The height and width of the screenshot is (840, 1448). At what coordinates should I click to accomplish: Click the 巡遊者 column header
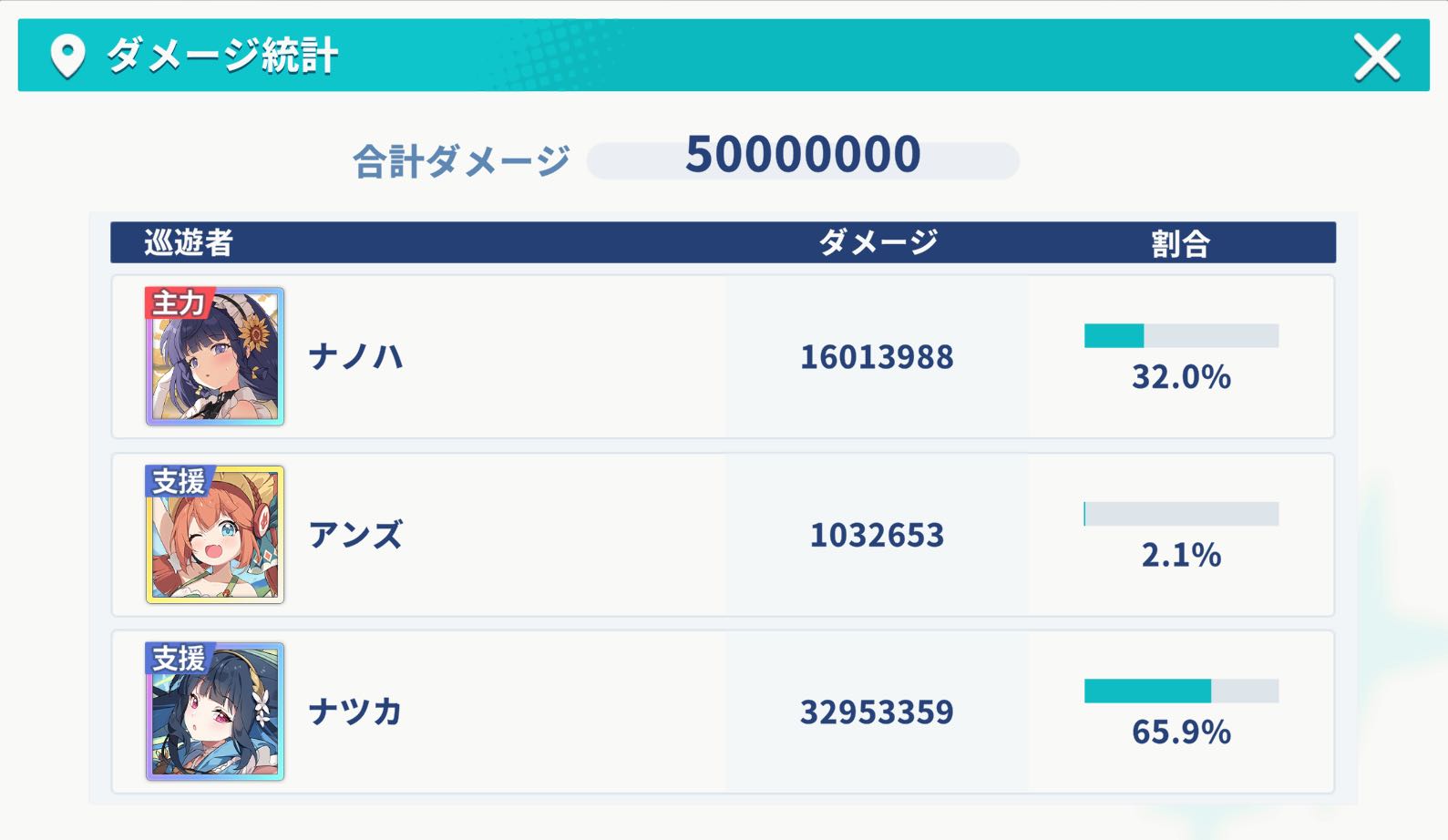[189, 242]
